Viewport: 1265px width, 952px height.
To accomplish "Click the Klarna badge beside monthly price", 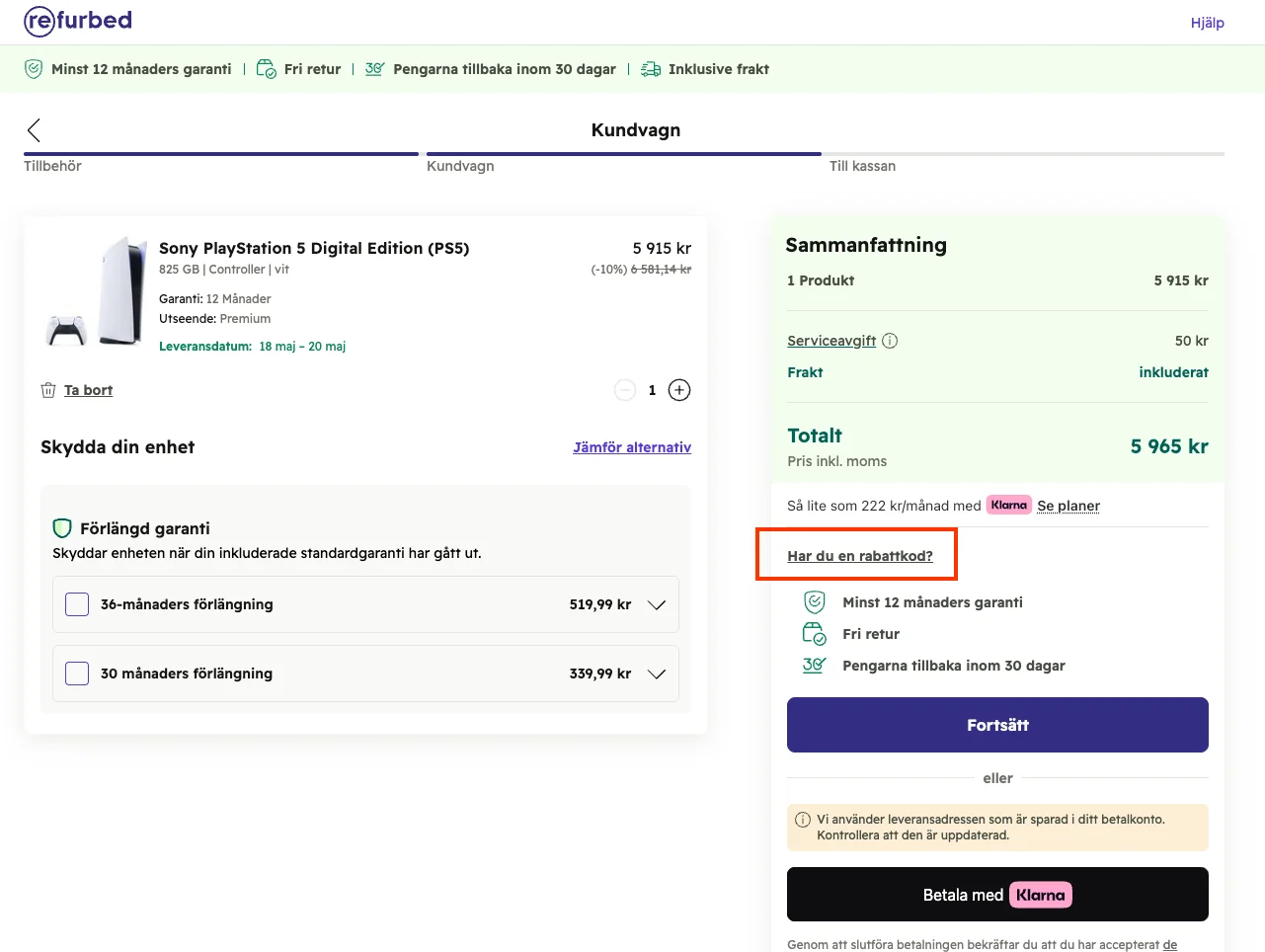I will point(1009,505).
